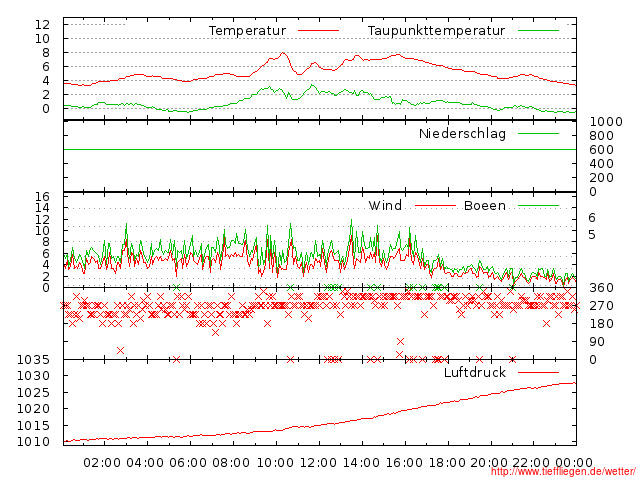Click the red Wind legend line sample

435,206
